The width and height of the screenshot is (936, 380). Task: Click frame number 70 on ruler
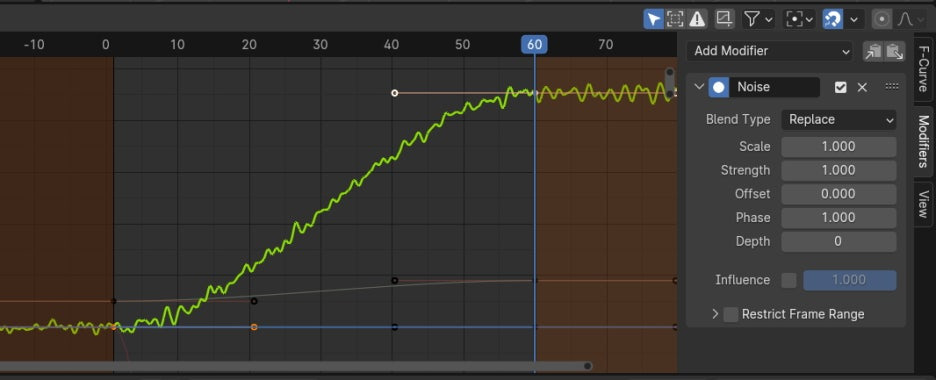point(606,44)
